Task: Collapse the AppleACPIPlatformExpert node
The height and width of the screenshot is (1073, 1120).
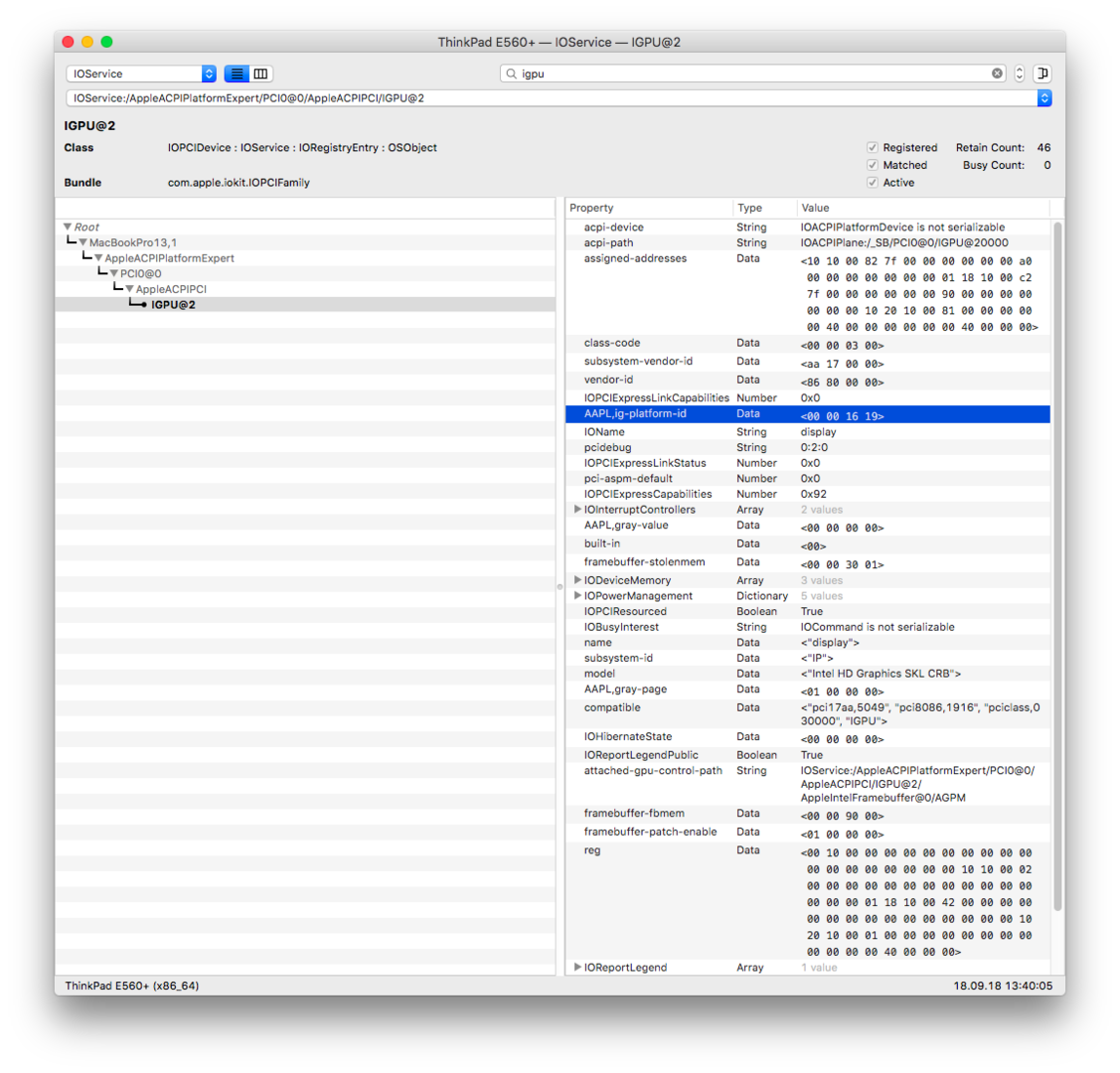Action: (98, 258)
